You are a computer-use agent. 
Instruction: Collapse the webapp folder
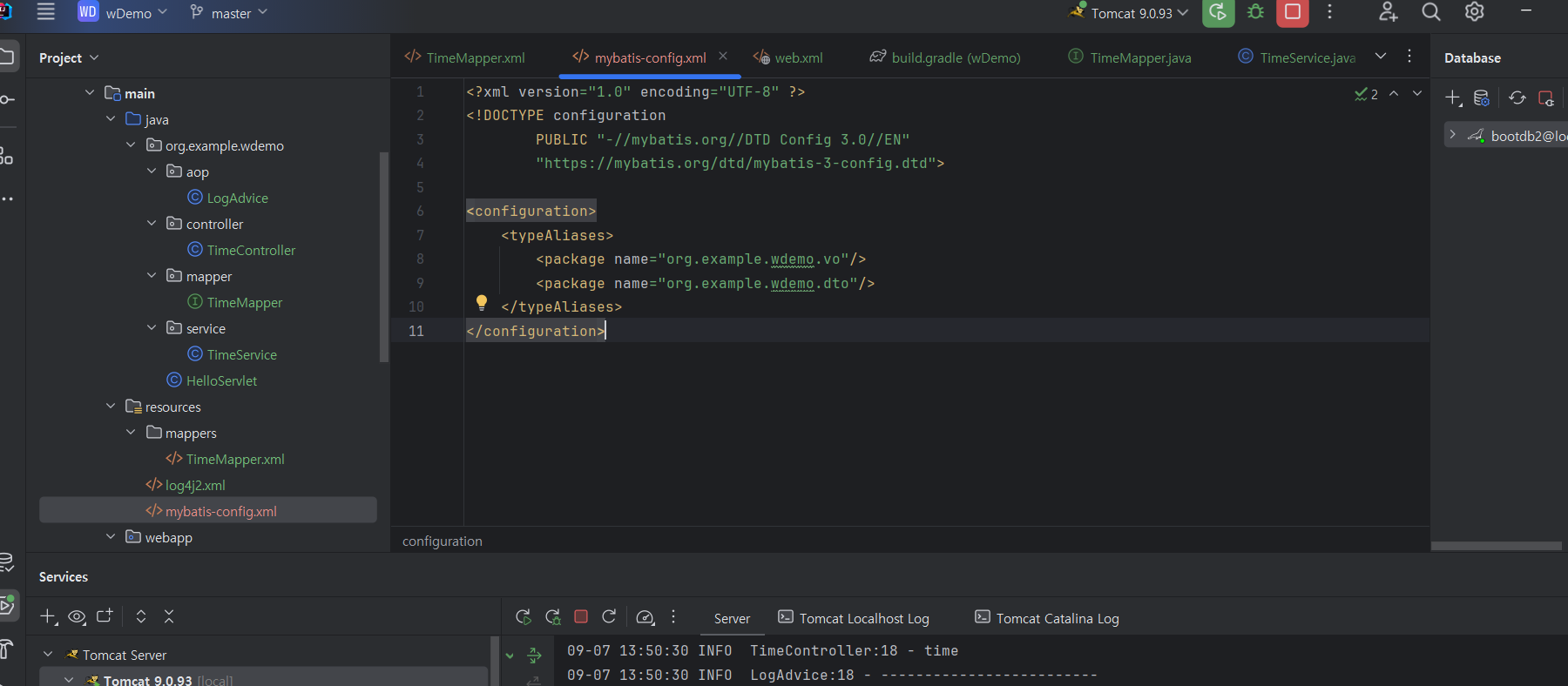click(x=111, y=536)
